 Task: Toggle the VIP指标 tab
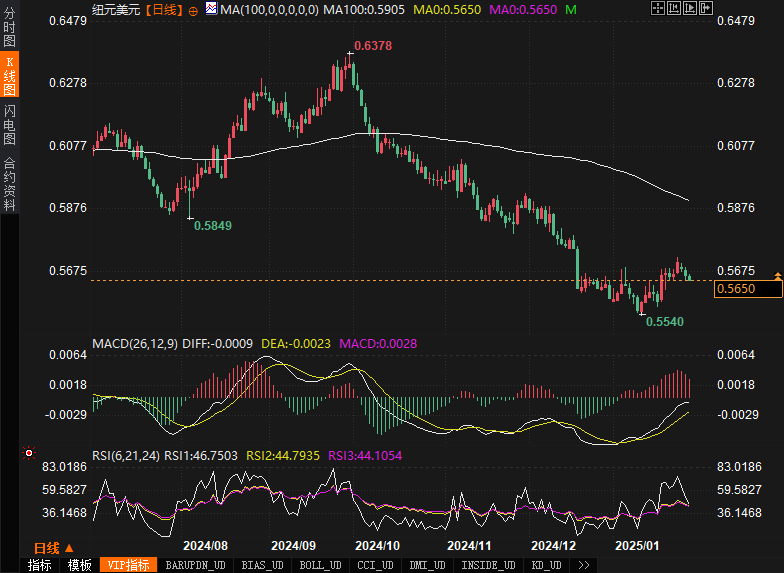tap(129, 565)
